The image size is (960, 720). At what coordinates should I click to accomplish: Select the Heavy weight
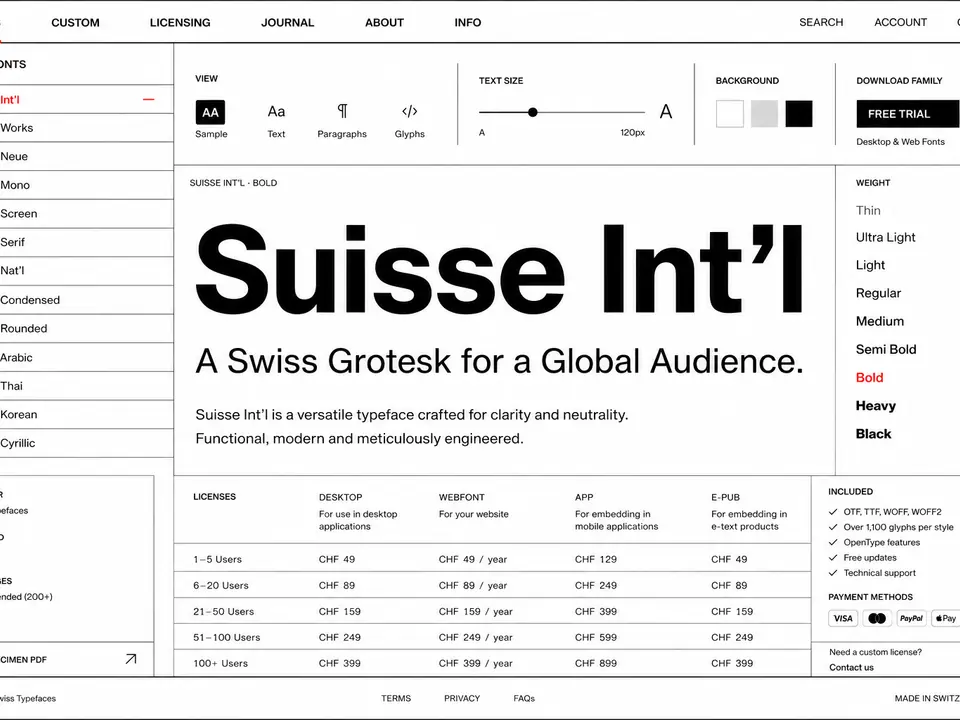(x=876, y=406)
